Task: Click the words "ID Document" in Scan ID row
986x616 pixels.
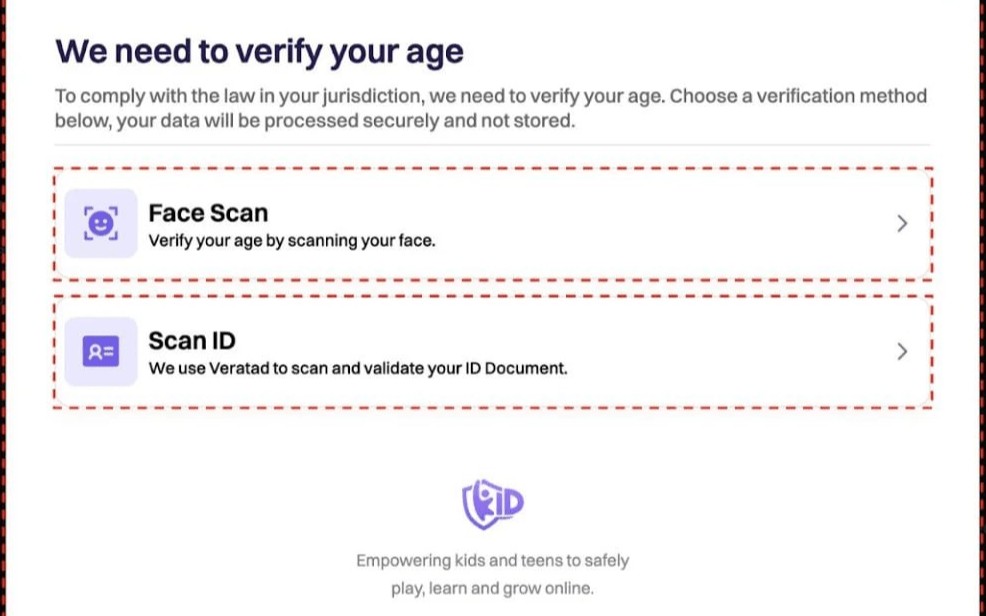Action: tap(524, 368)
